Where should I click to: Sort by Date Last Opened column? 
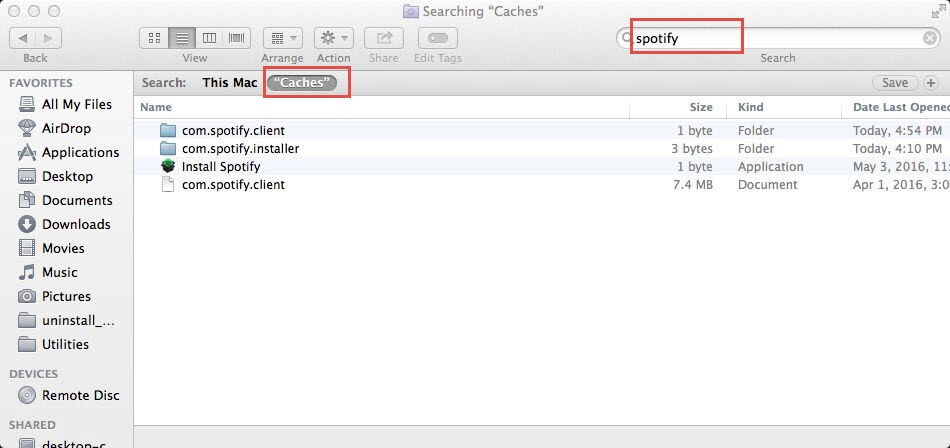pyautogui.click(x=896, y=107)
